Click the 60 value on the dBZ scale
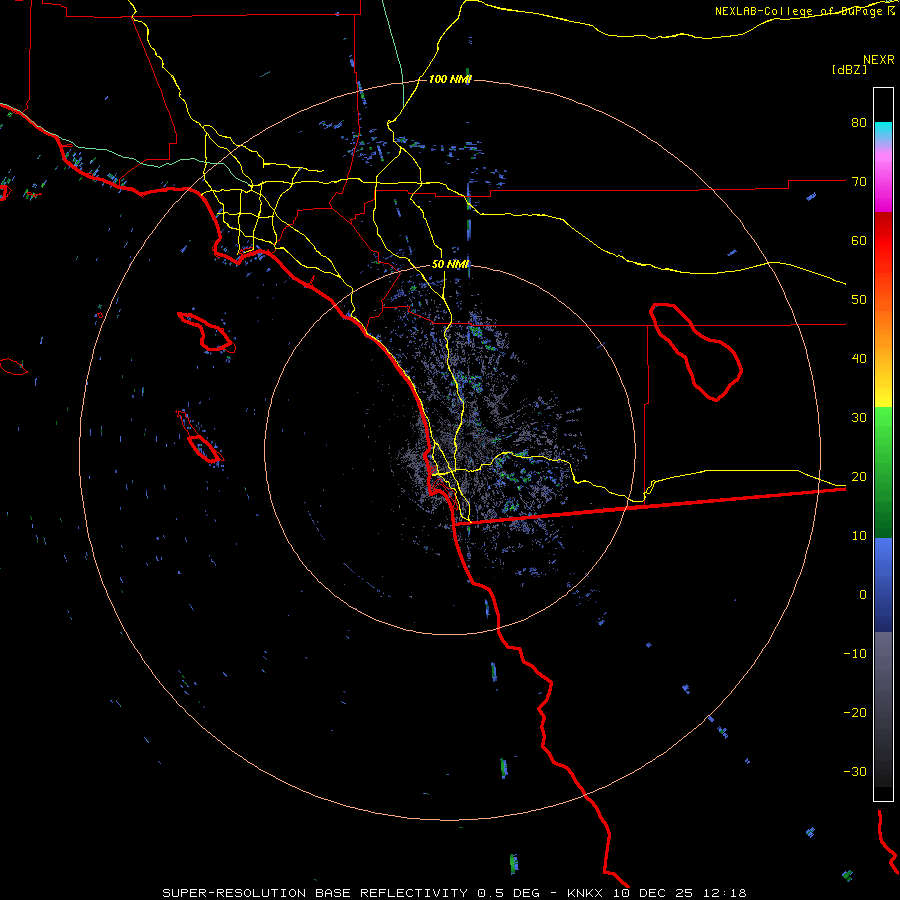This screenshot has height=900, width=900. 859,240
